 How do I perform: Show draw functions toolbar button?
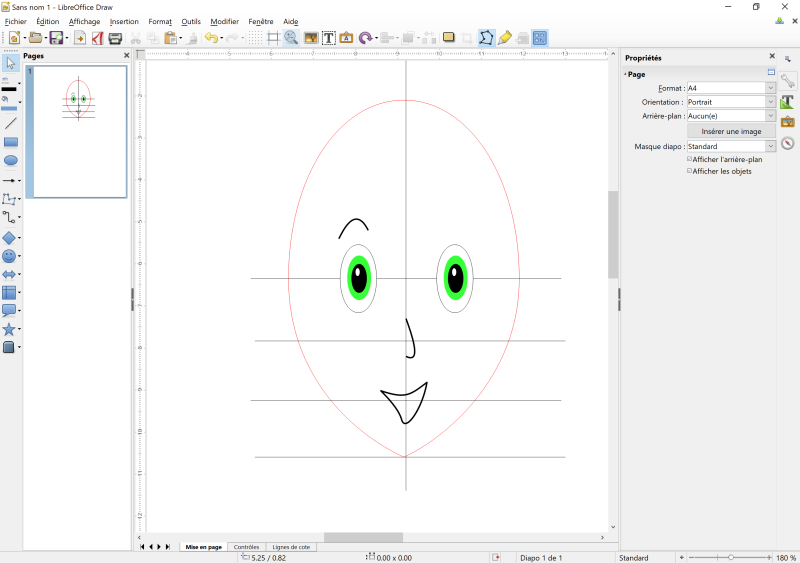click(x=540, y=38)
